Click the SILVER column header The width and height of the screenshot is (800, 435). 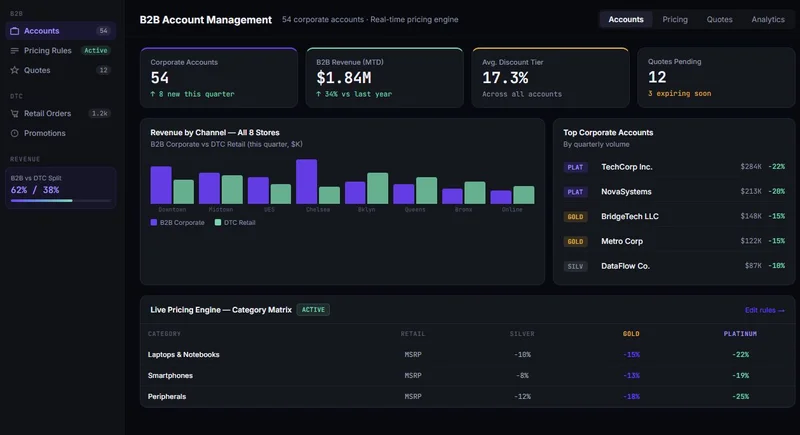[522, 334]
